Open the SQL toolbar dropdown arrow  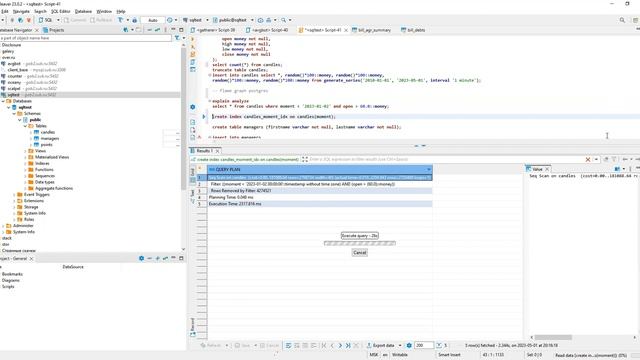click(x=58, y=20)
